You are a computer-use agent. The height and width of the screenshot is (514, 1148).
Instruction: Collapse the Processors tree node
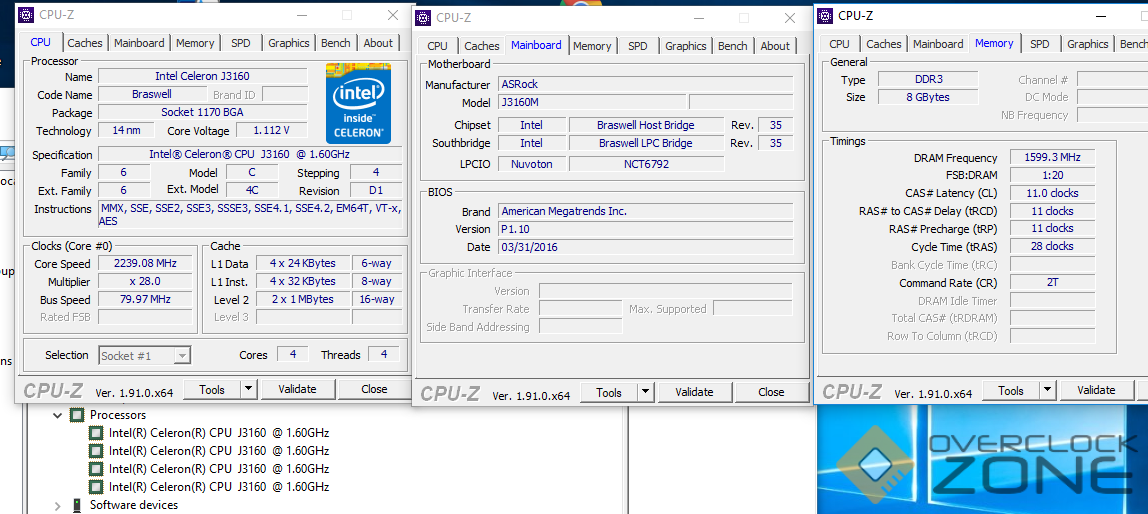(57, 415)
